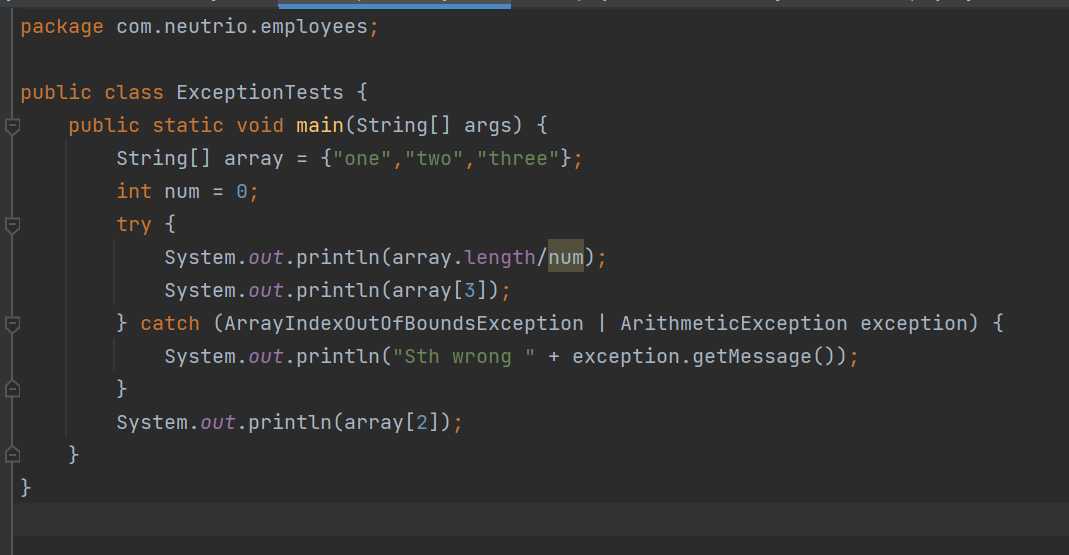Click the "Sth wrong " string literal
Image resolution: width=1069 pixels, height=555 pixels.
(464, 356)
